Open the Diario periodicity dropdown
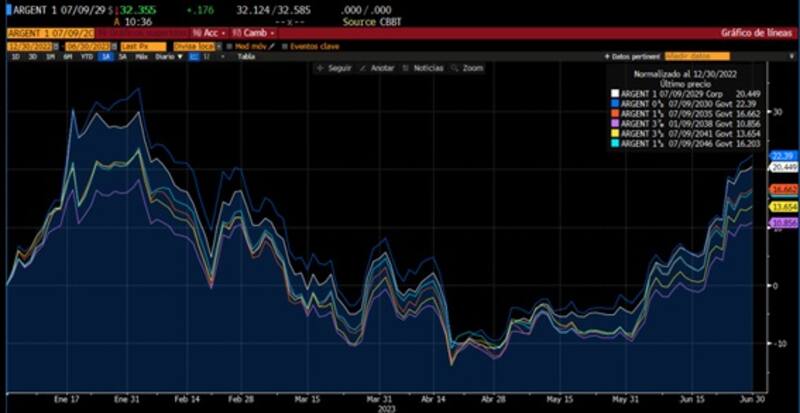 166,57
